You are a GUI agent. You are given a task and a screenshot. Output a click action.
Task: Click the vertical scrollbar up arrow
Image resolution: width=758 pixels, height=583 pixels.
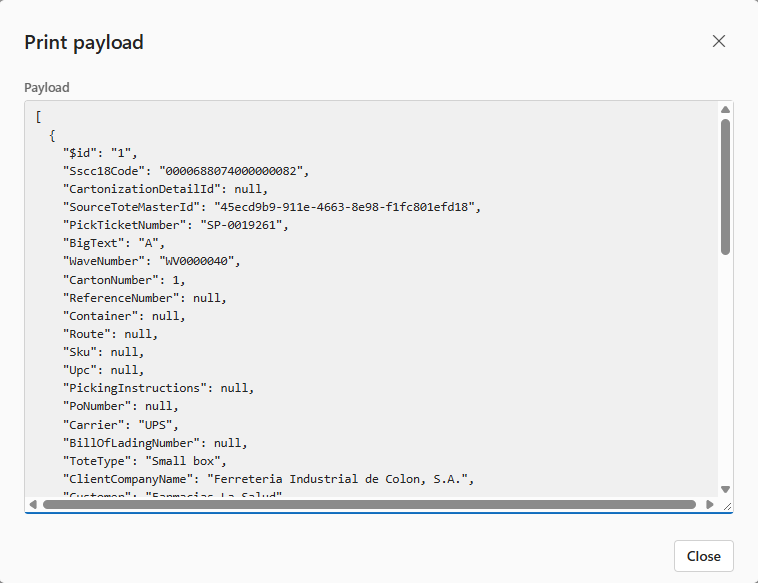click(x=725, y=110)
